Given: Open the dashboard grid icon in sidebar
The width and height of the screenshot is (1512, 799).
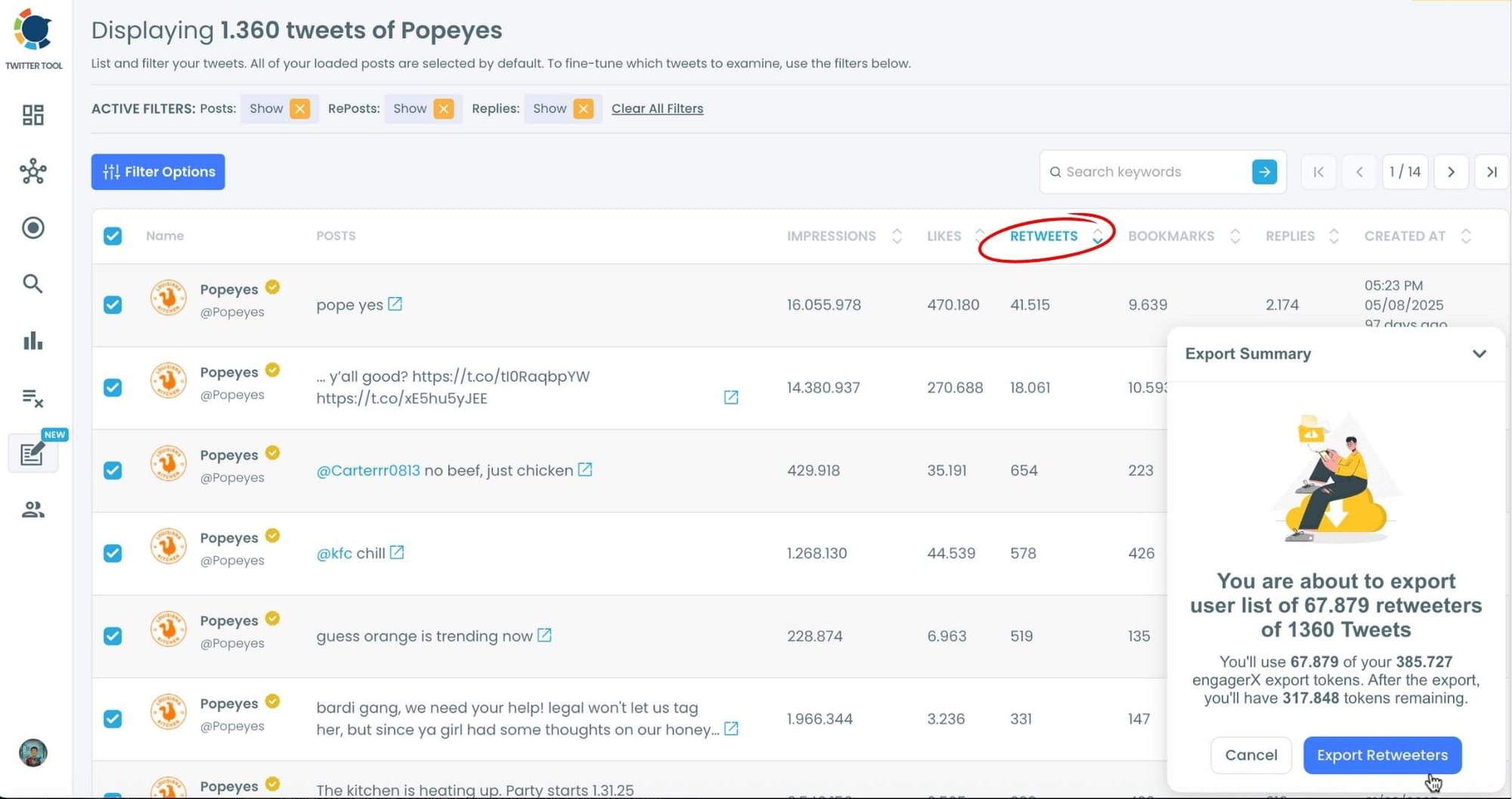Looking at the screenshot, I should tap(33, 115).
